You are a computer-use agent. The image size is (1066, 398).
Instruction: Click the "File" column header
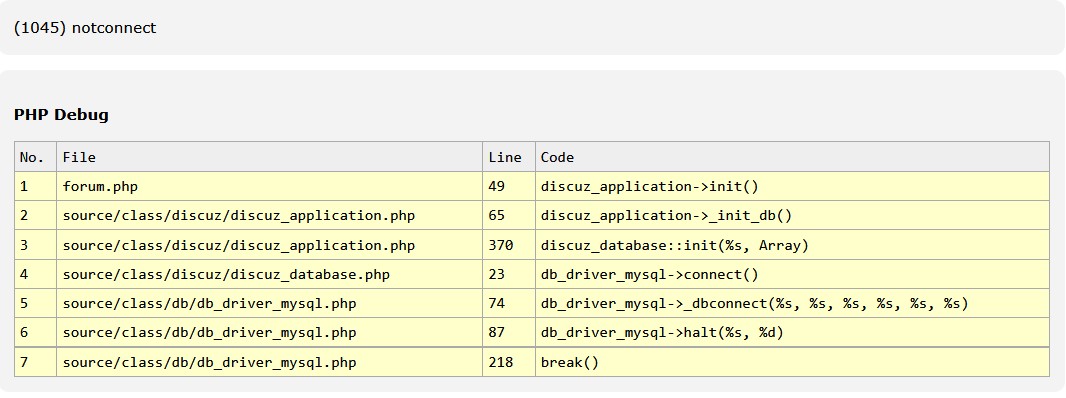click(269, 157)
